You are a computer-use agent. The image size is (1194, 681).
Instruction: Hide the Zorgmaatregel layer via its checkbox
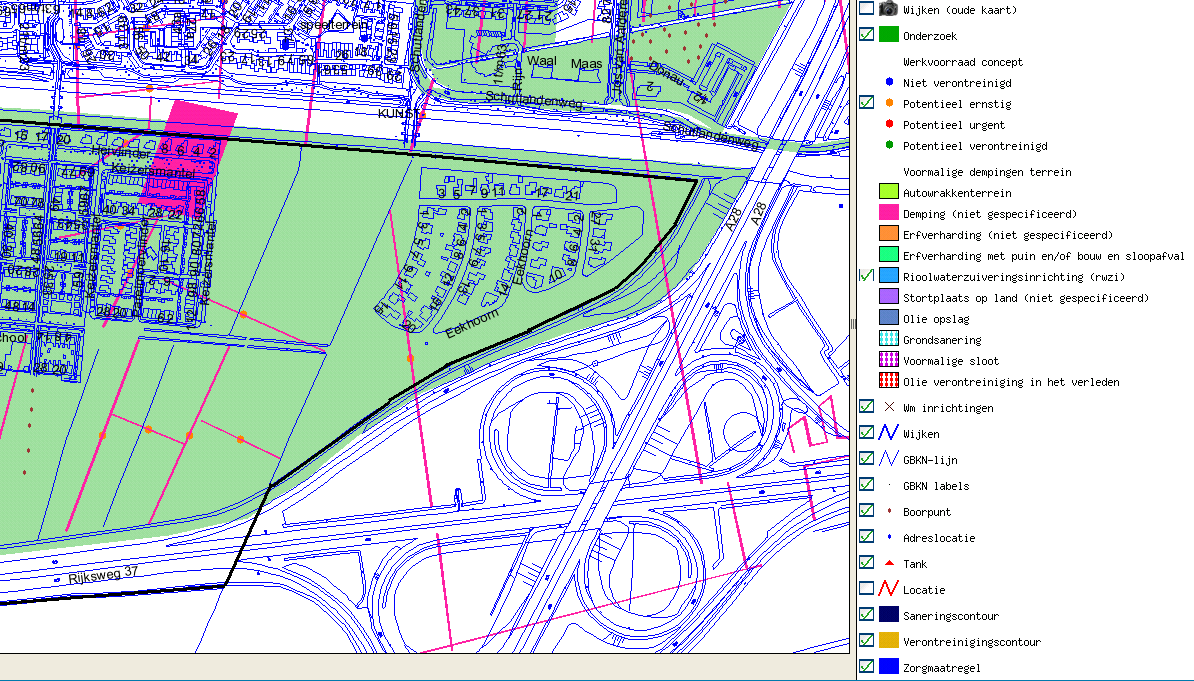point(866,667)
